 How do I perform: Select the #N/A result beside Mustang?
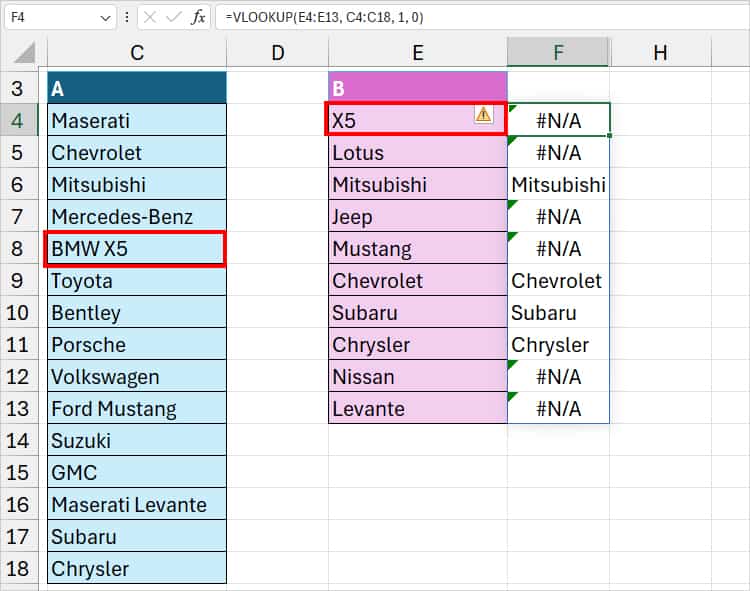(558, 248)
